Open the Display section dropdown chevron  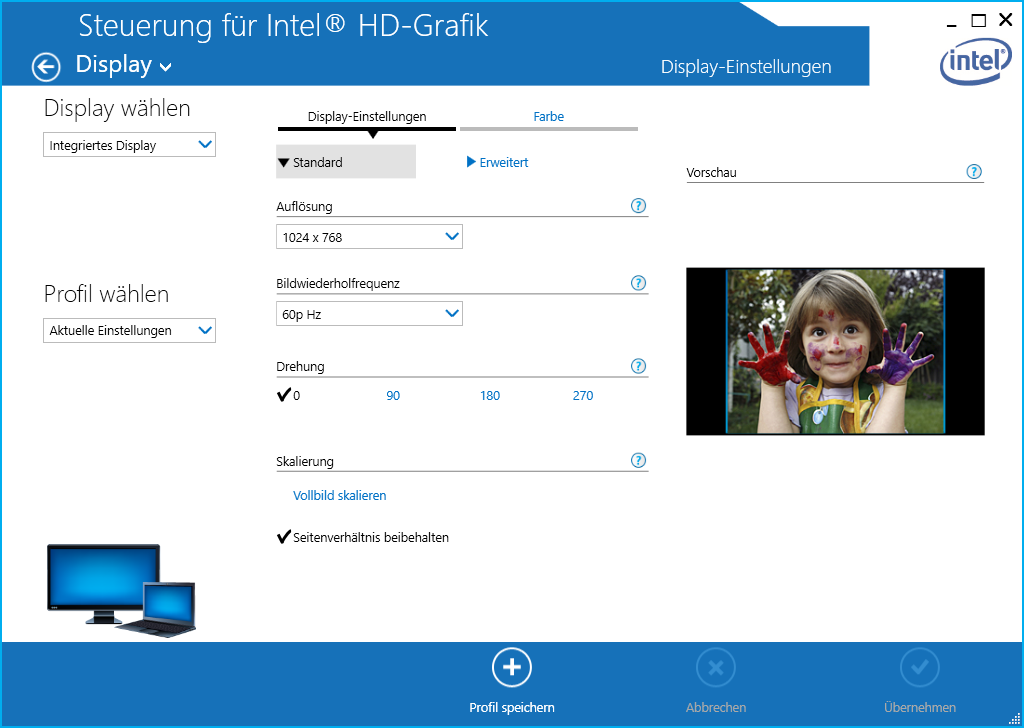coord(166,67)
